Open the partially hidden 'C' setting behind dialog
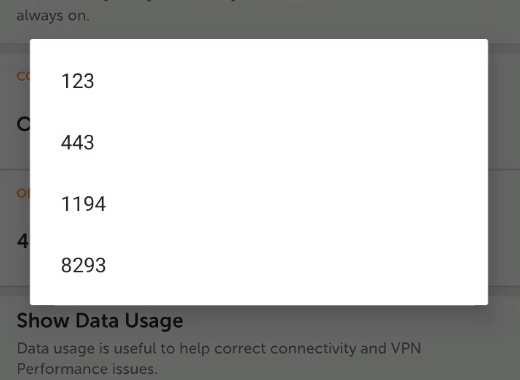 pyautogui.click(x=23, y=124)
